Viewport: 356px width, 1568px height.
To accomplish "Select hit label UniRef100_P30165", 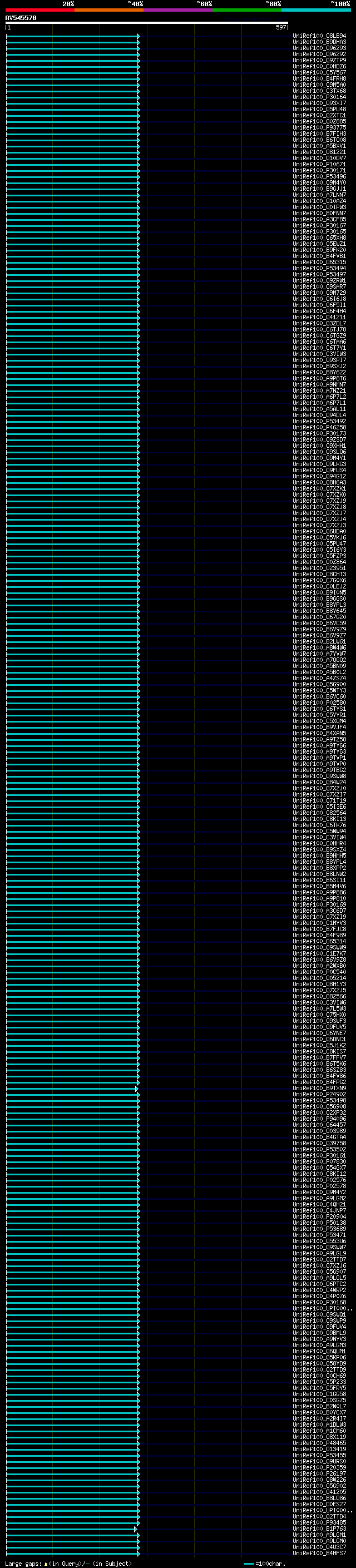I will 319,231.
